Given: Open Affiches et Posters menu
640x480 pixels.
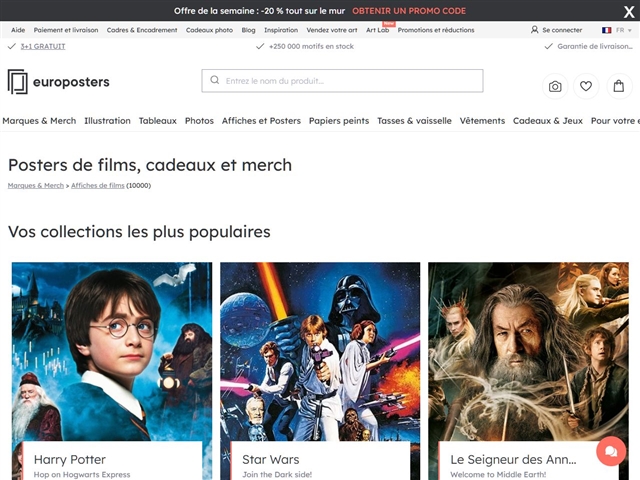Looking at the screenshot, I should 261,121.
